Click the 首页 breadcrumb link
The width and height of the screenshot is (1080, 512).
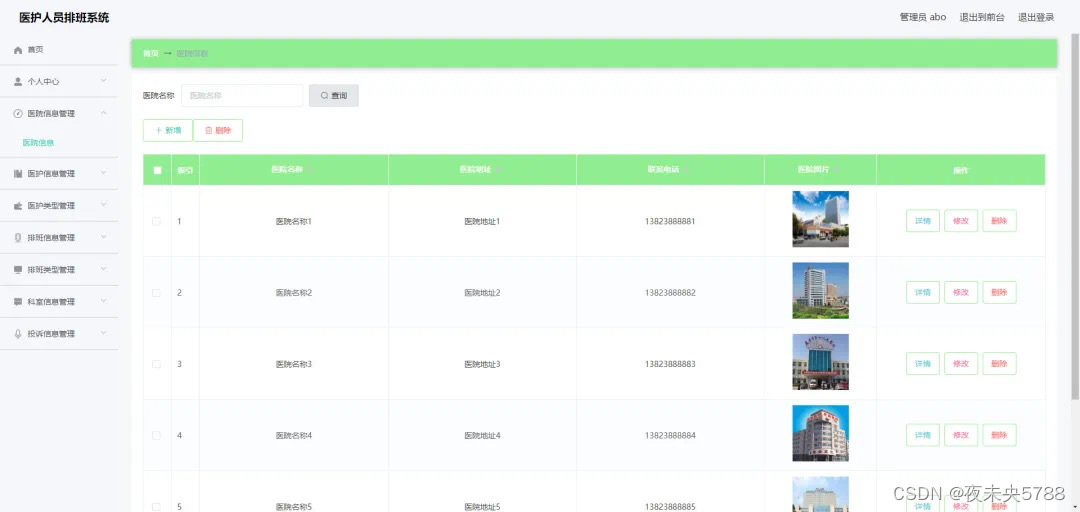click(151, 53)
